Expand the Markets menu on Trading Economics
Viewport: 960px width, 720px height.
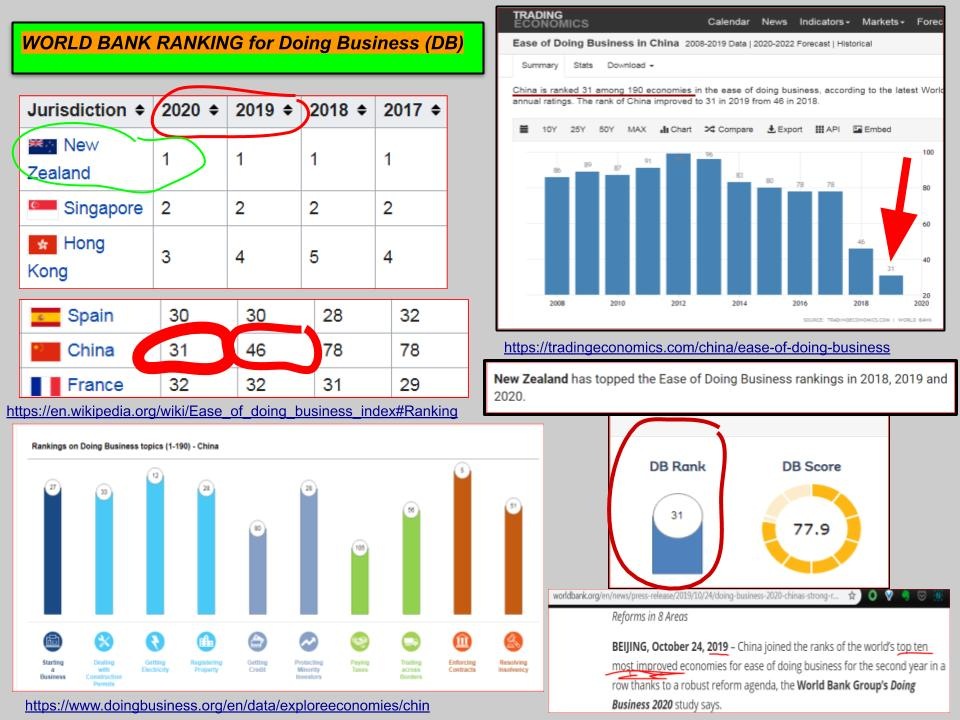click(x=883, y=21)
